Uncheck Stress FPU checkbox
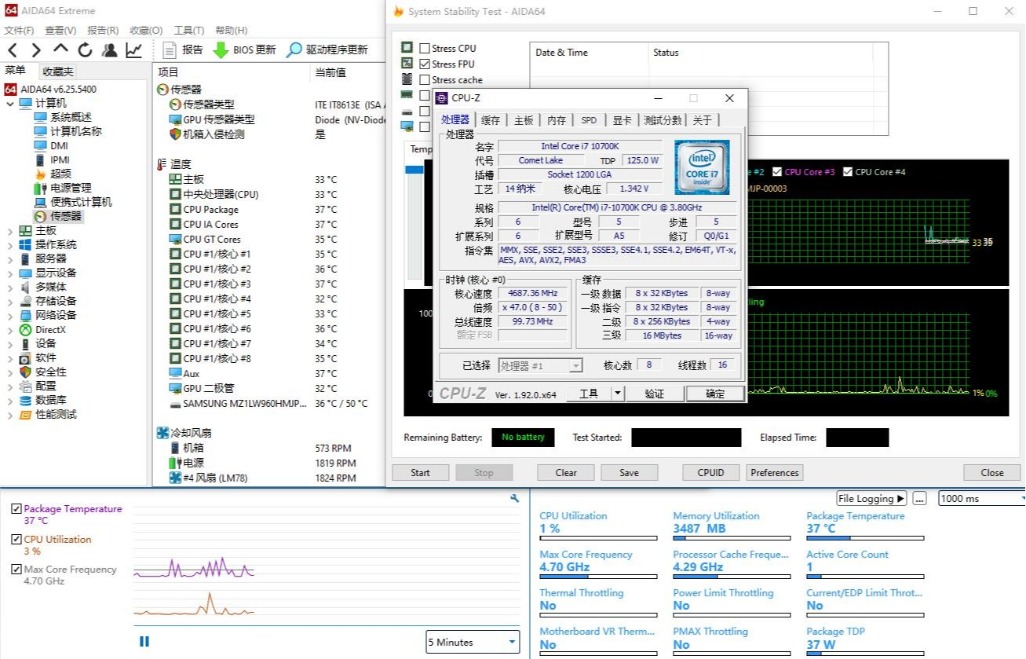 click(x=425, y=64)
